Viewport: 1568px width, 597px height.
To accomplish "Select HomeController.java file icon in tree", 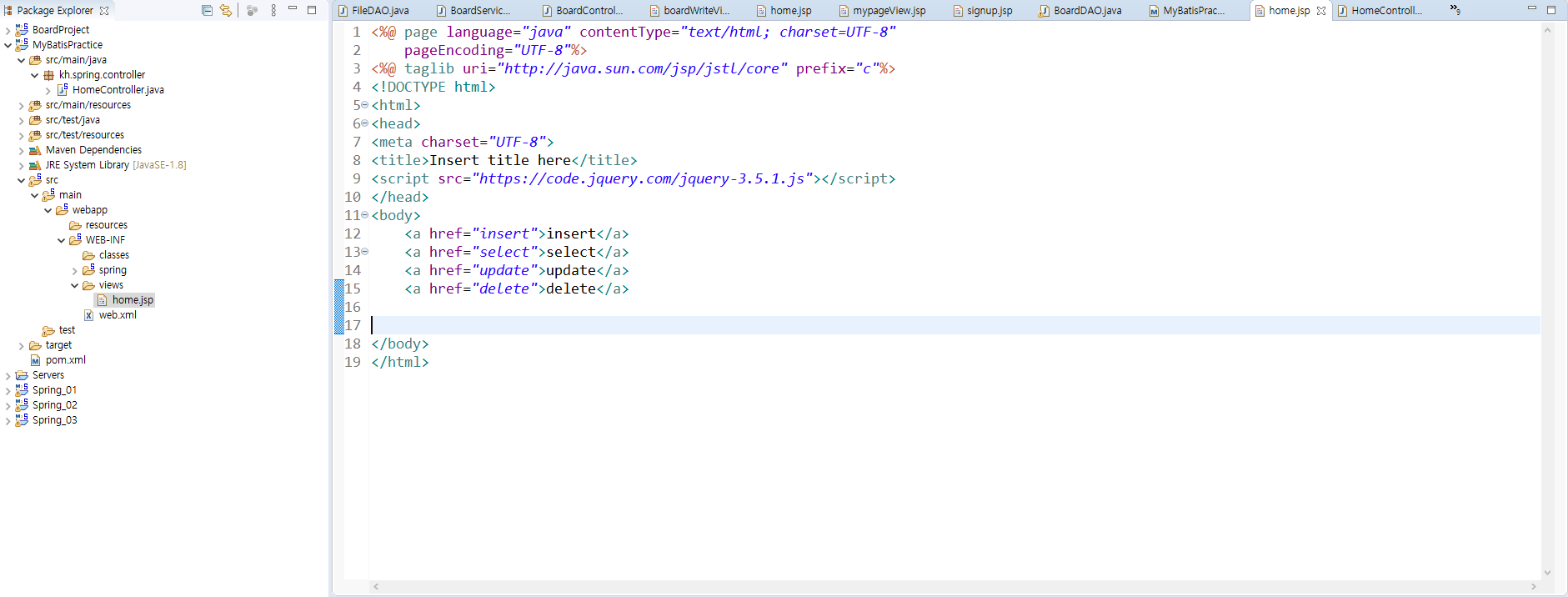I will pyautogui.click(x=62, y=89).
